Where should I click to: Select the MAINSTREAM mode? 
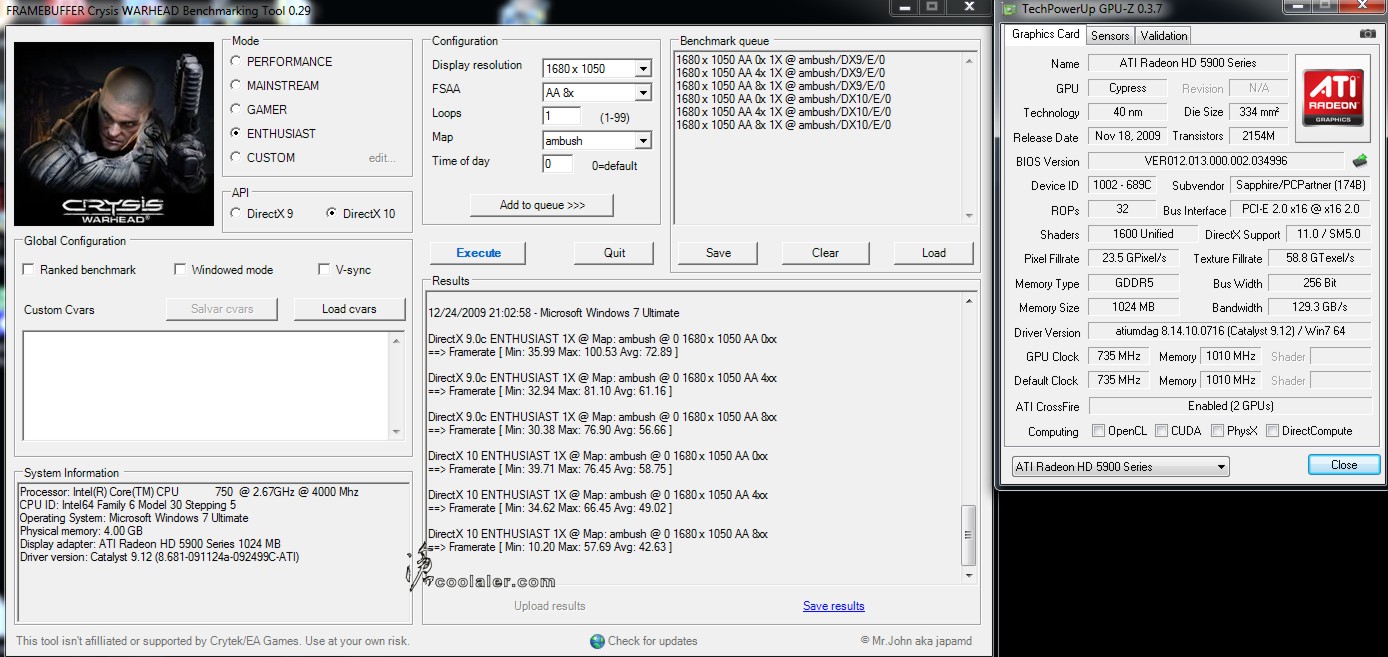(235, 85)
